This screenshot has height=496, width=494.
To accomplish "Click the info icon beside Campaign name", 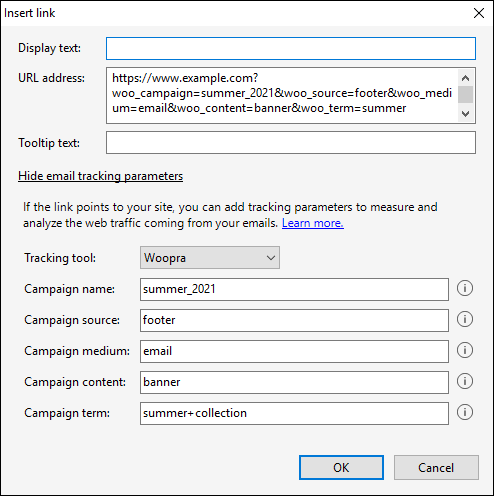I will pos(465,288).
